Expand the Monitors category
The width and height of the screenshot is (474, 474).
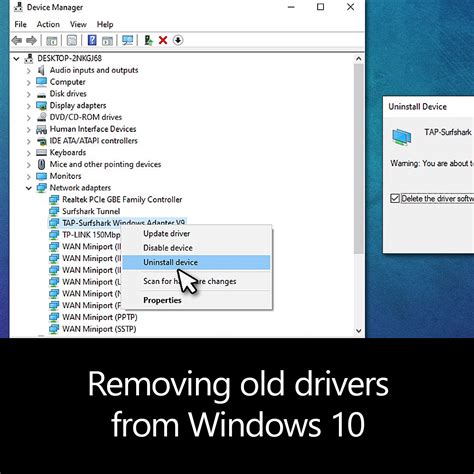(29, 177)
